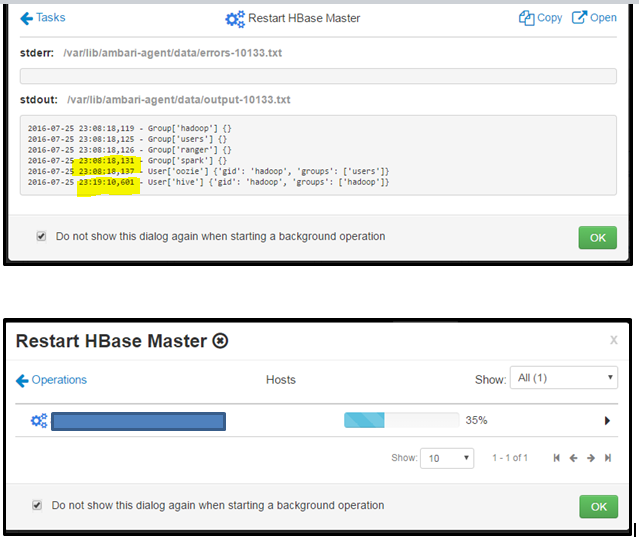The height and width of the screenshot is (540, 639).
Task: Click the stderr file path errors-10133.txt
Action: (x=172, y=53)
